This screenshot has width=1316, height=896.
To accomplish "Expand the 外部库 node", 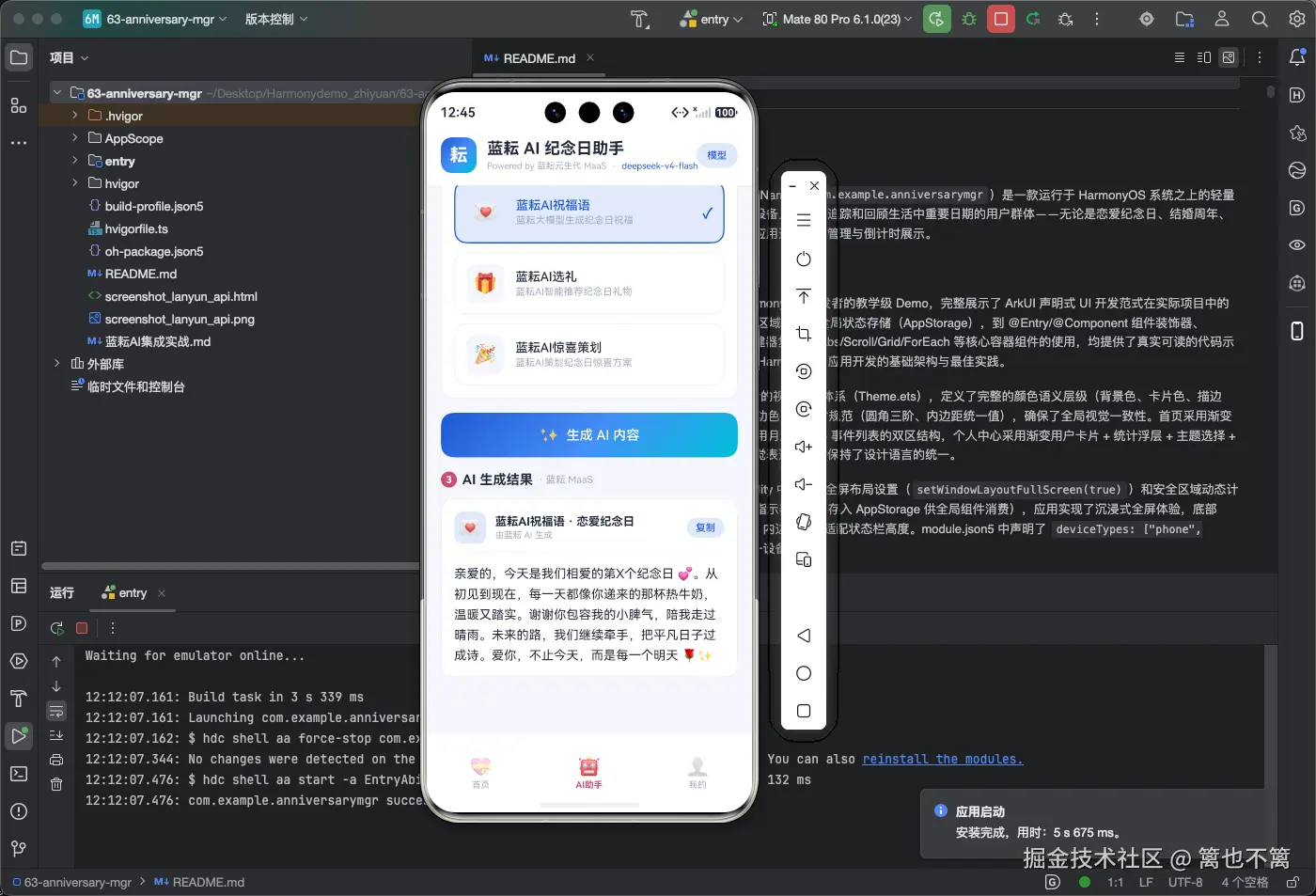I will 57,364.
